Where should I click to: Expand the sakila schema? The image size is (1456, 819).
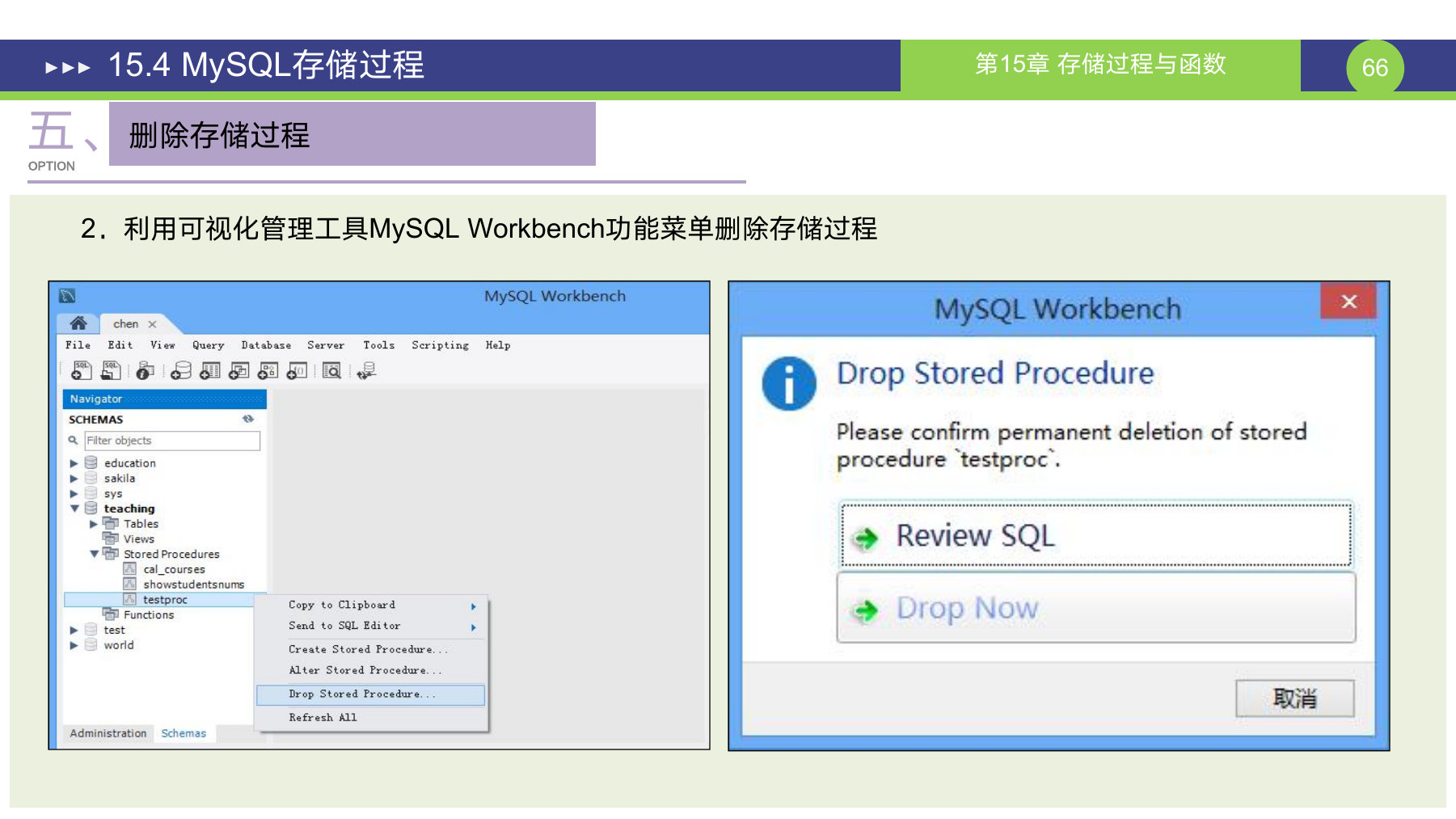pos(74,479)
